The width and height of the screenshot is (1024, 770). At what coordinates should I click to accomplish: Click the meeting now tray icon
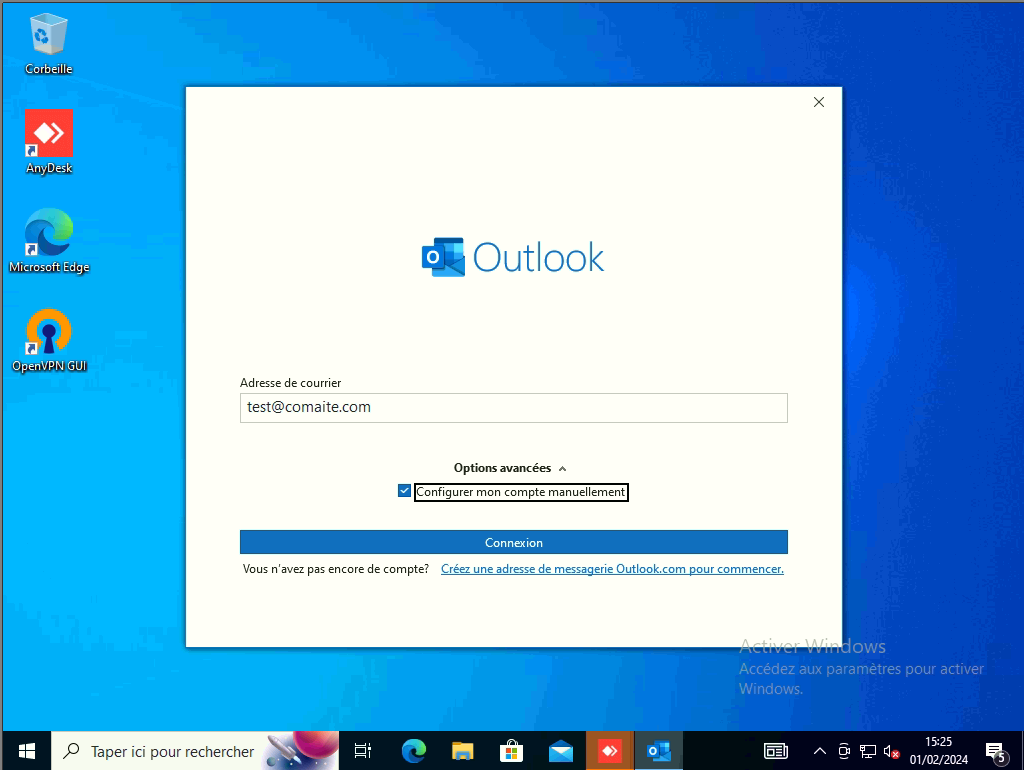(844, 752)
